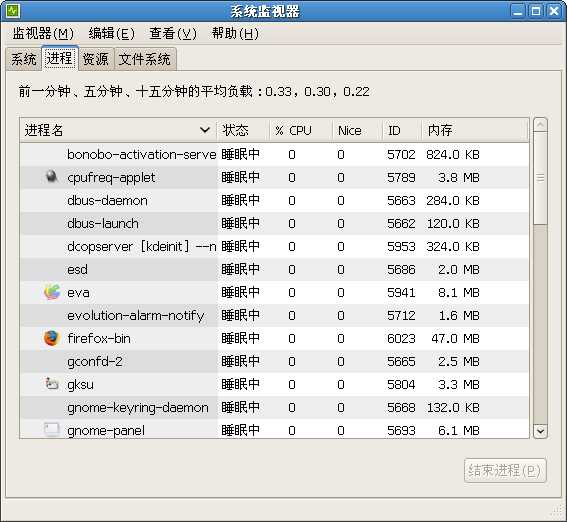Open the 查看(V) menu

173,34
